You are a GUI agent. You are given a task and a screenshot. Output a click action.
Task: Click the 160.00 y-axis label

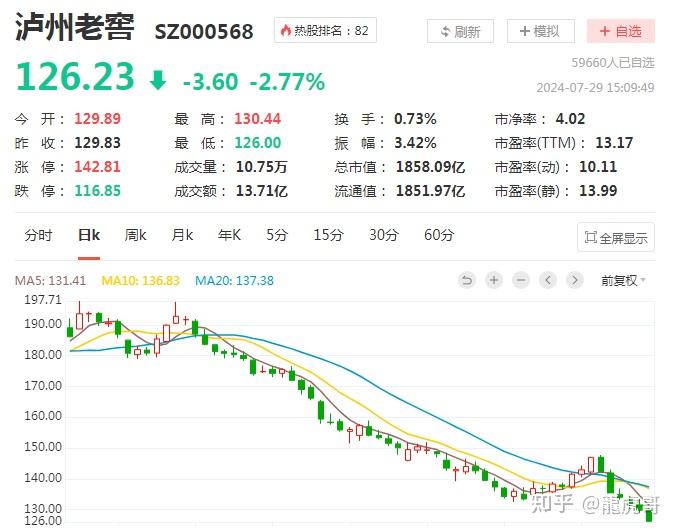pyautogui.click(x=43, y=416)
